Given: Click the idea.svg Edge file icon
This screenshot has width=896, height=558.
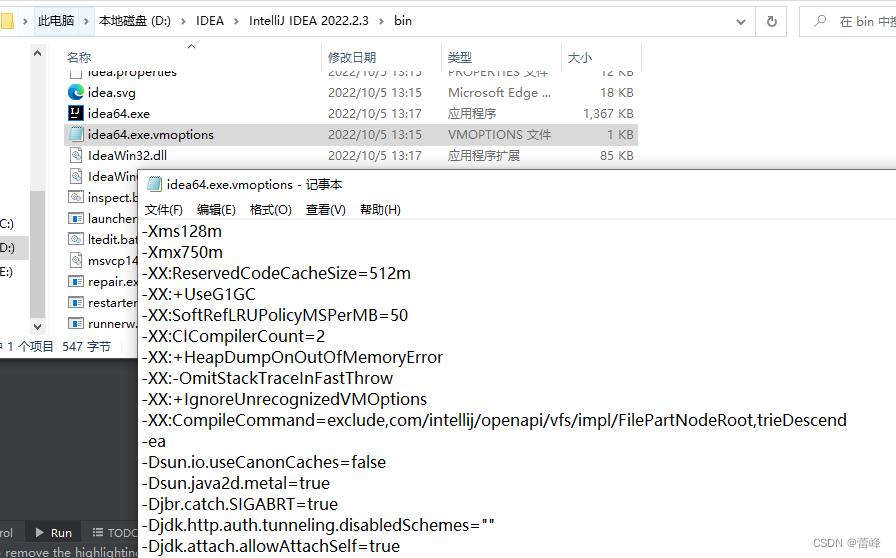Looking at the screenshot, I should [x=75, y=92].
